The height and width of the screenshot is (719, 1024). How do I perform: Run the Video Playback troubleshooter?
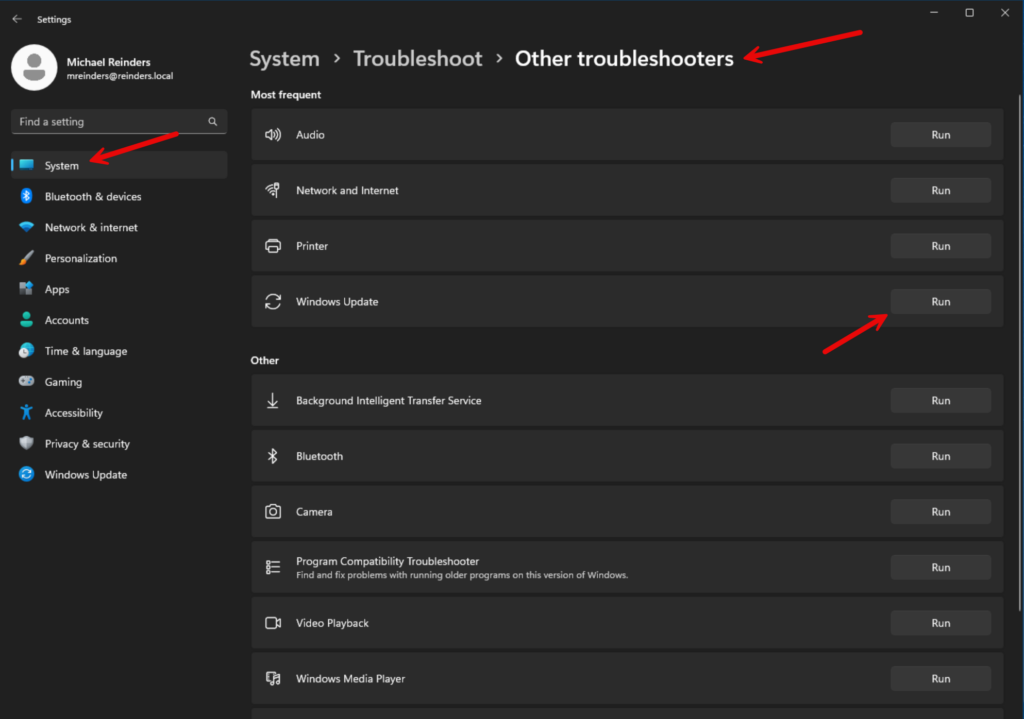pos(940,623)
